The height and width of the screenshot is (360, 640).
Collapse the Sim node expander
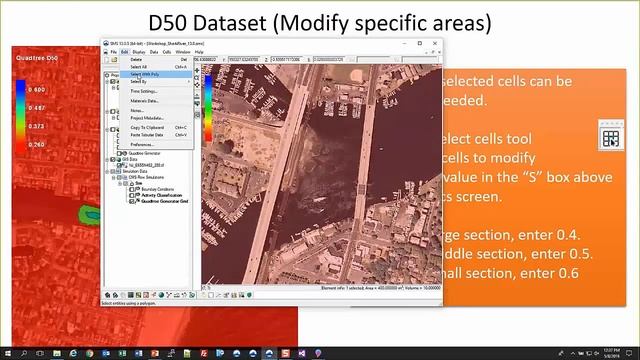[120, 184]
